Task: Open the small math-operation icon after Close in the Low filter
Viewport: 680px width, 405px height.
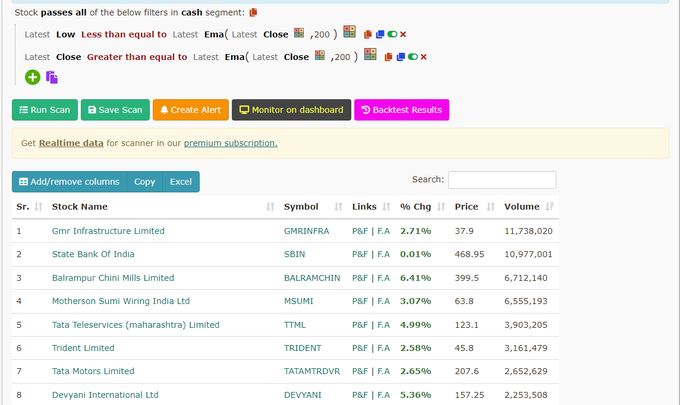Action: point(299,33)
